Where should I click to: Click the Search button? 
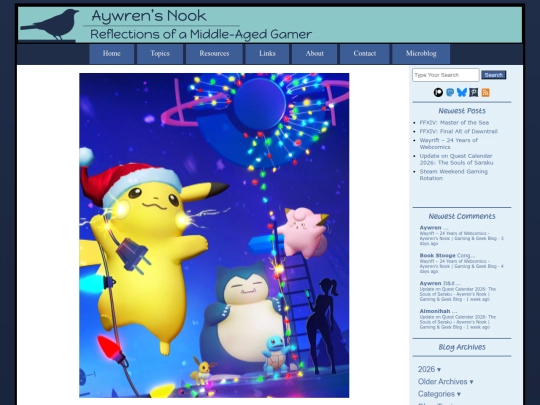click(x=494, y=75)
